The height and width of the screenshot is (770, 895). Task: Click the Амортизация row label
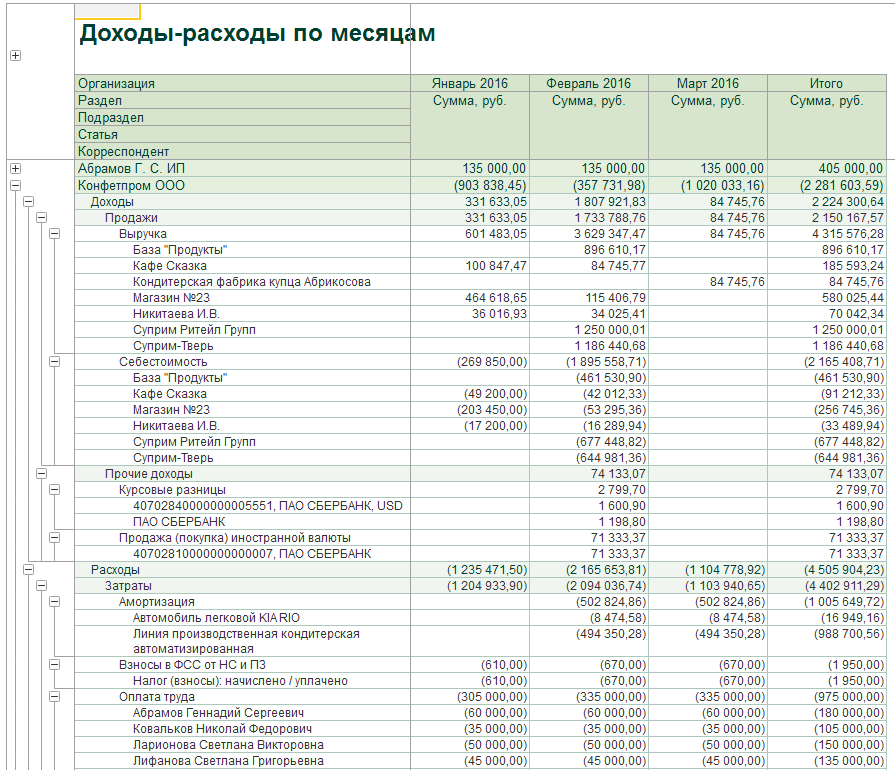pos(156,601)
